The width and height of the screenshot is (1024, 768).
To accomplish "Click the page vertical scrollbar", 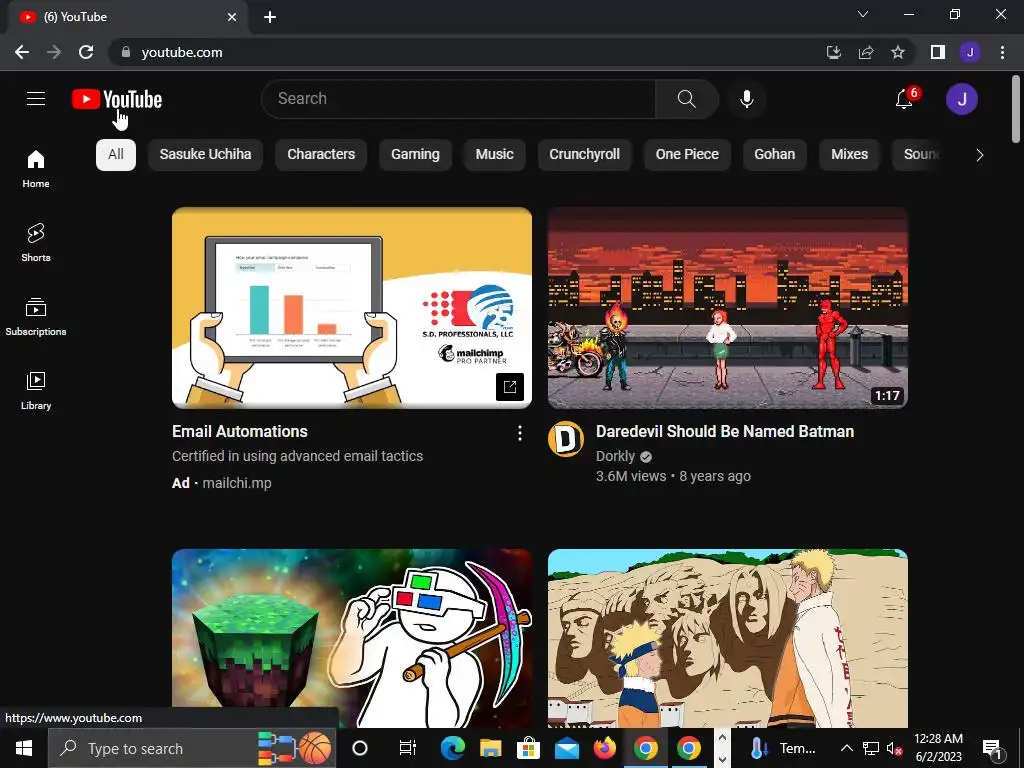I will [x=1016, y=108].
